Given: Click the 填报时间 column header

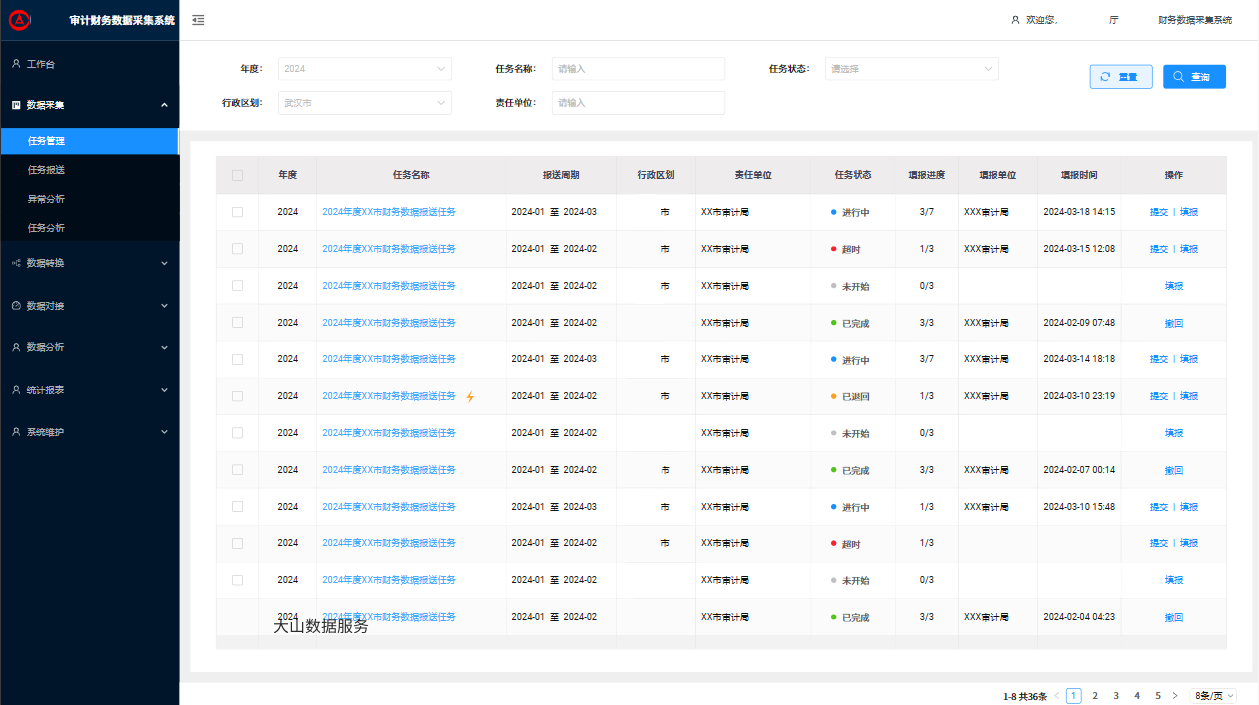Looking at the screenshot, I should 1079,175.
